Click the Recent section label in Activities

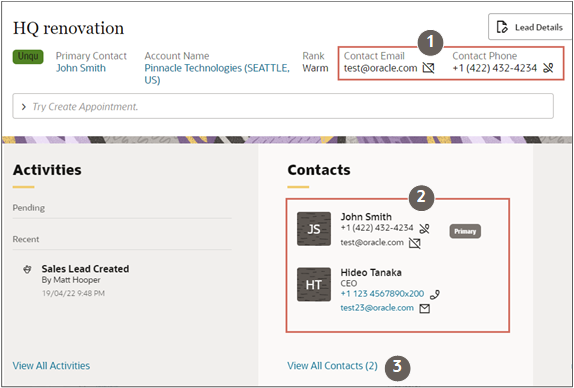click(26, 239)
